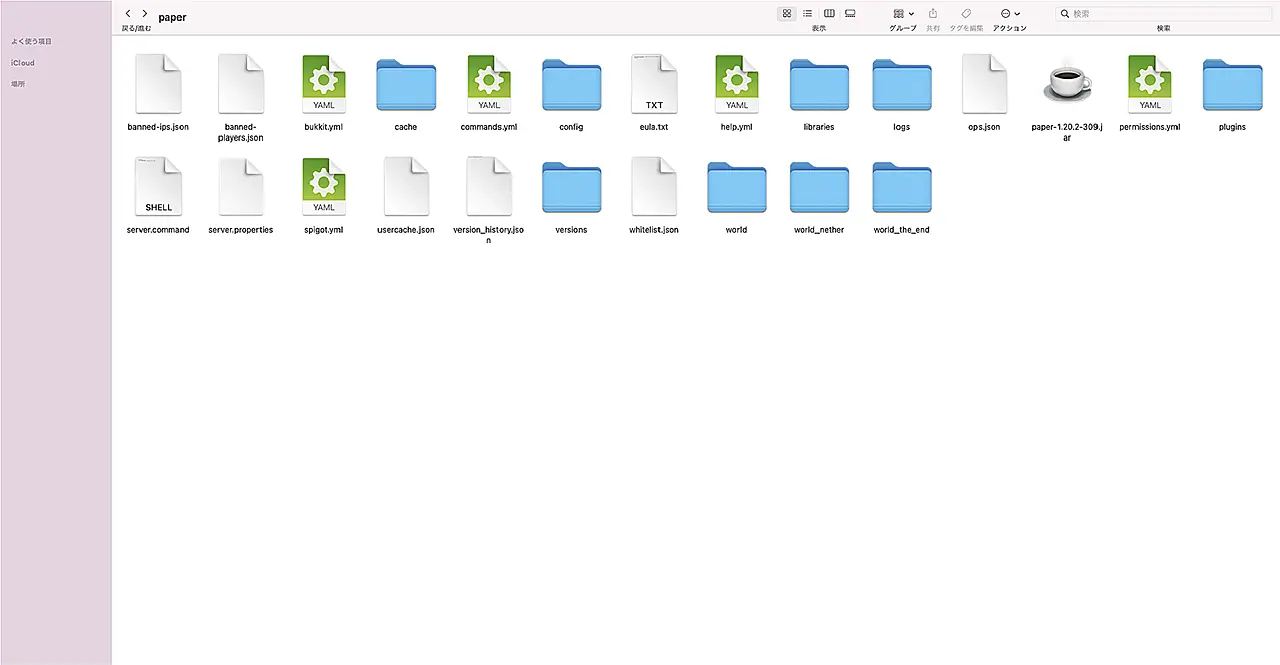
Task: Select the server.command shell script icon
Action: pos(158,187)
